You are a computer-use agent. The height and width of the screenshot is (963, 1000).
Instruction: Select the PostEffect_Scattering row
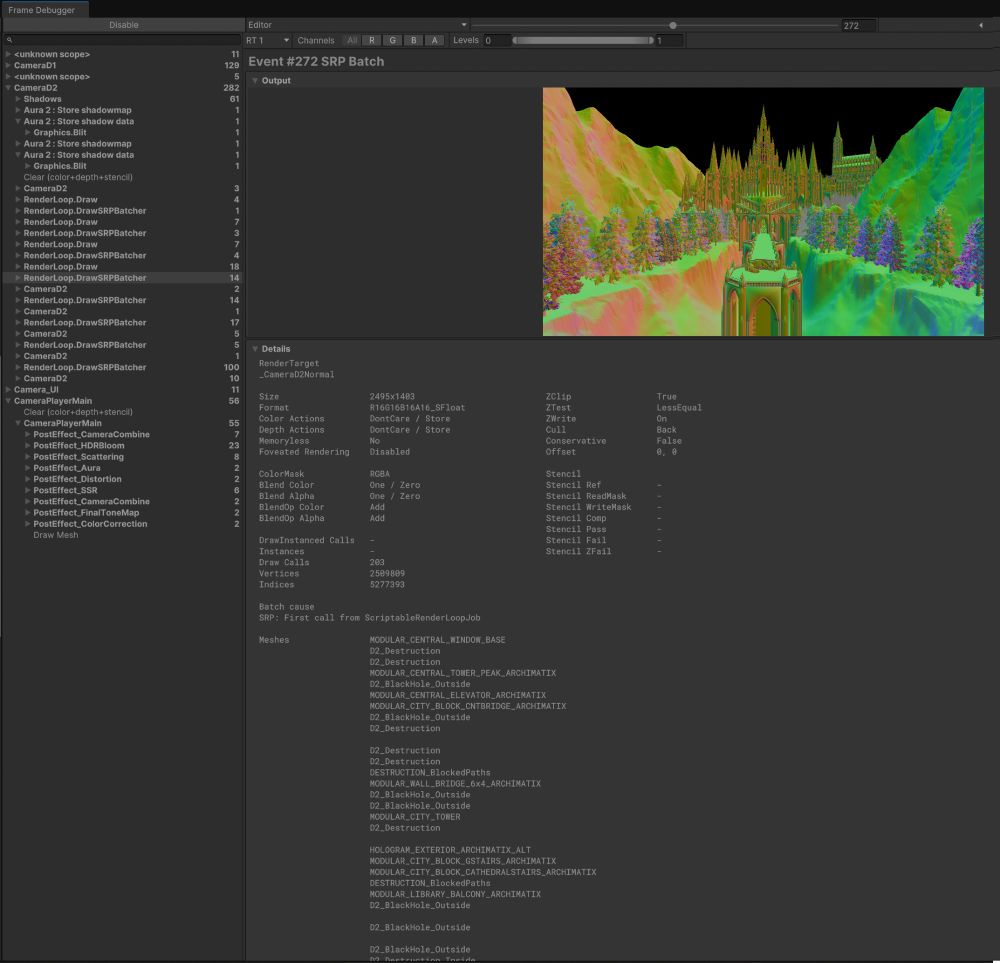click(x=122, y=457)
